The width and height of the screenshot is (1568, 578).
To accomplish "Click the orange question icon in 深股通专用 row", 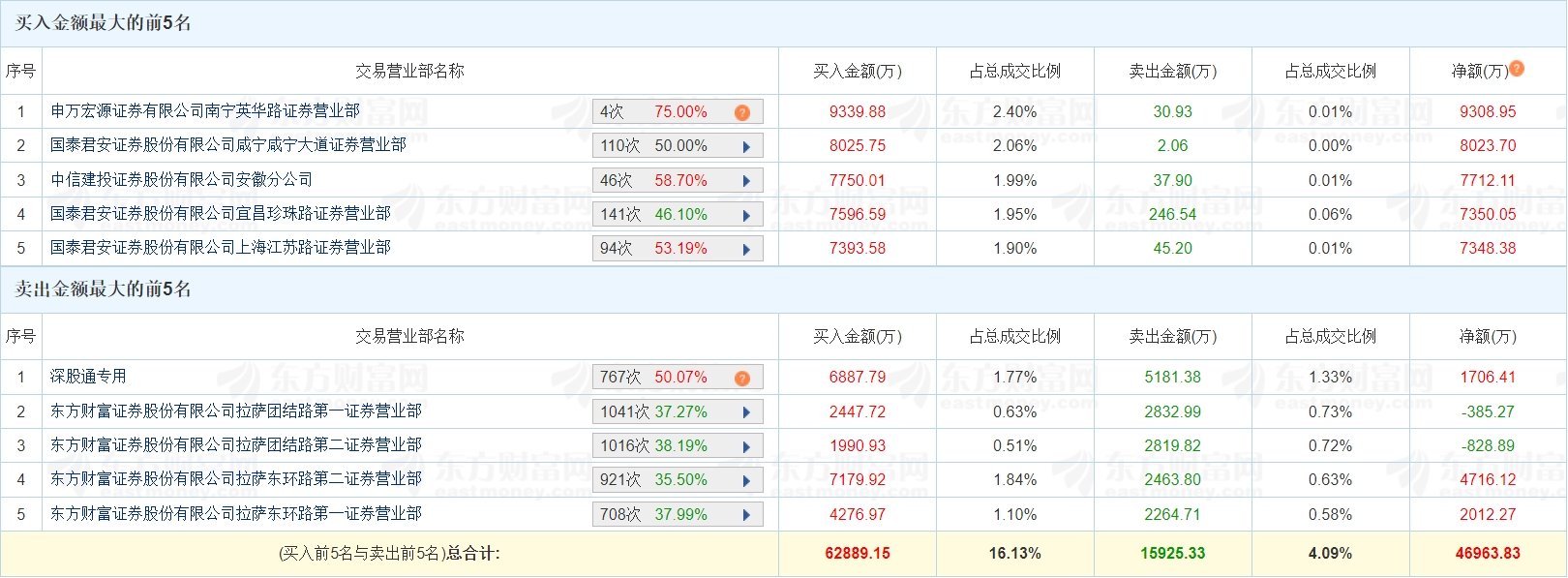I will point(742,379).
